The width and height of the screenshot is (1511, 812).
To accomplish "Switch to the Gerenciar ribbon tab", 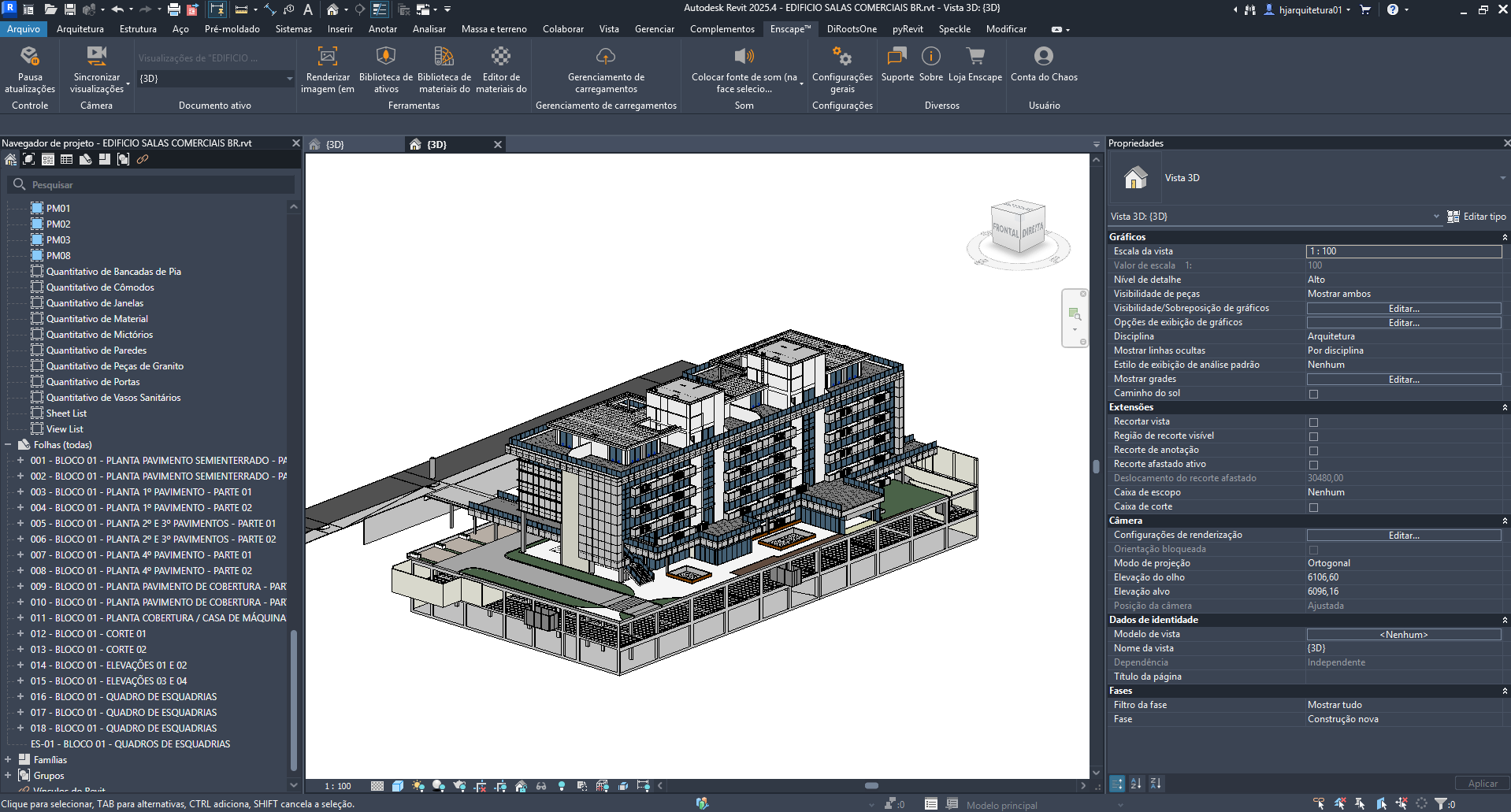I will [x=654, y=29].
